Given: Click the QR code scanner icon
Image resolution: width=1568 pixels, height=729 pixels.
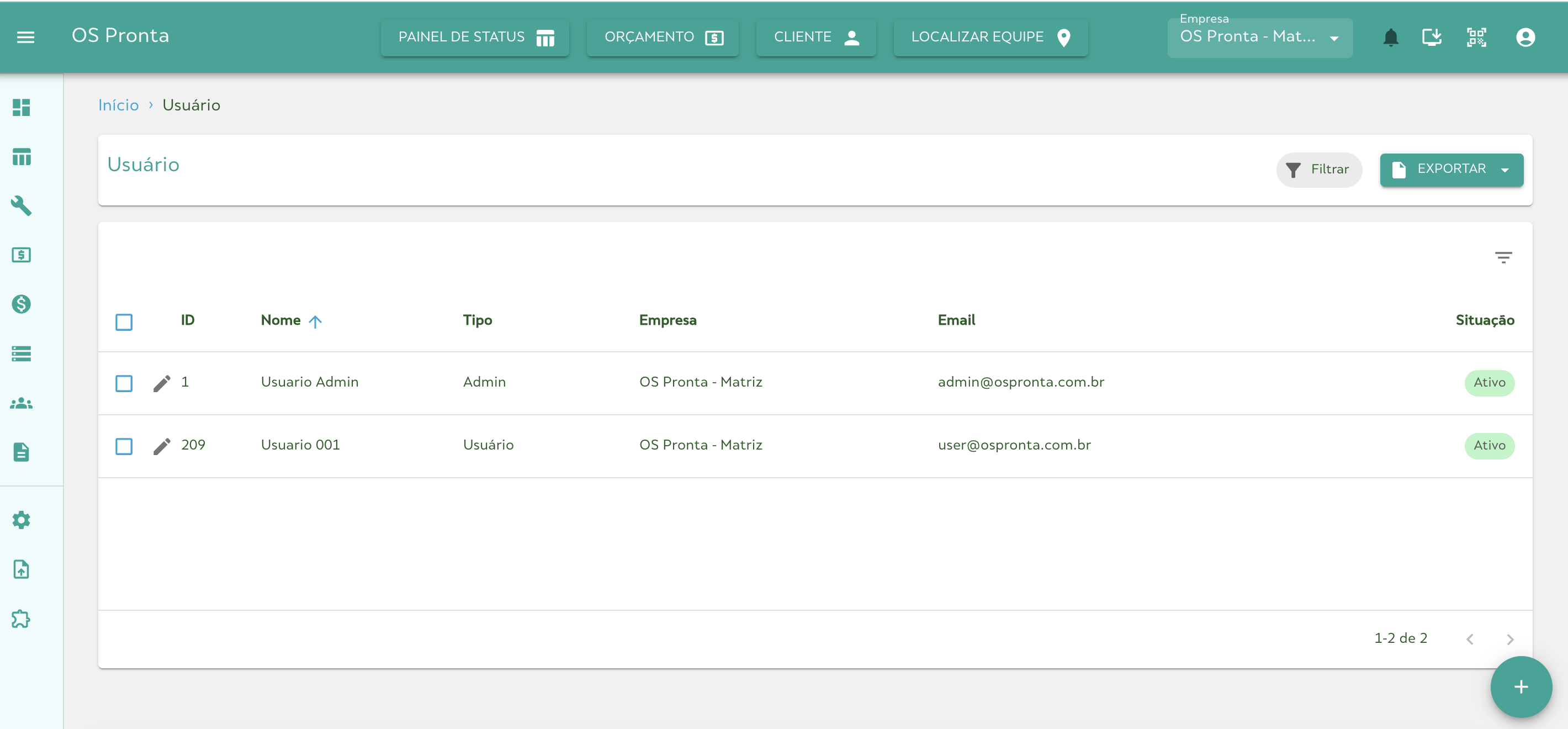Looking at the screenshot, I should [x=1476, y=37].
